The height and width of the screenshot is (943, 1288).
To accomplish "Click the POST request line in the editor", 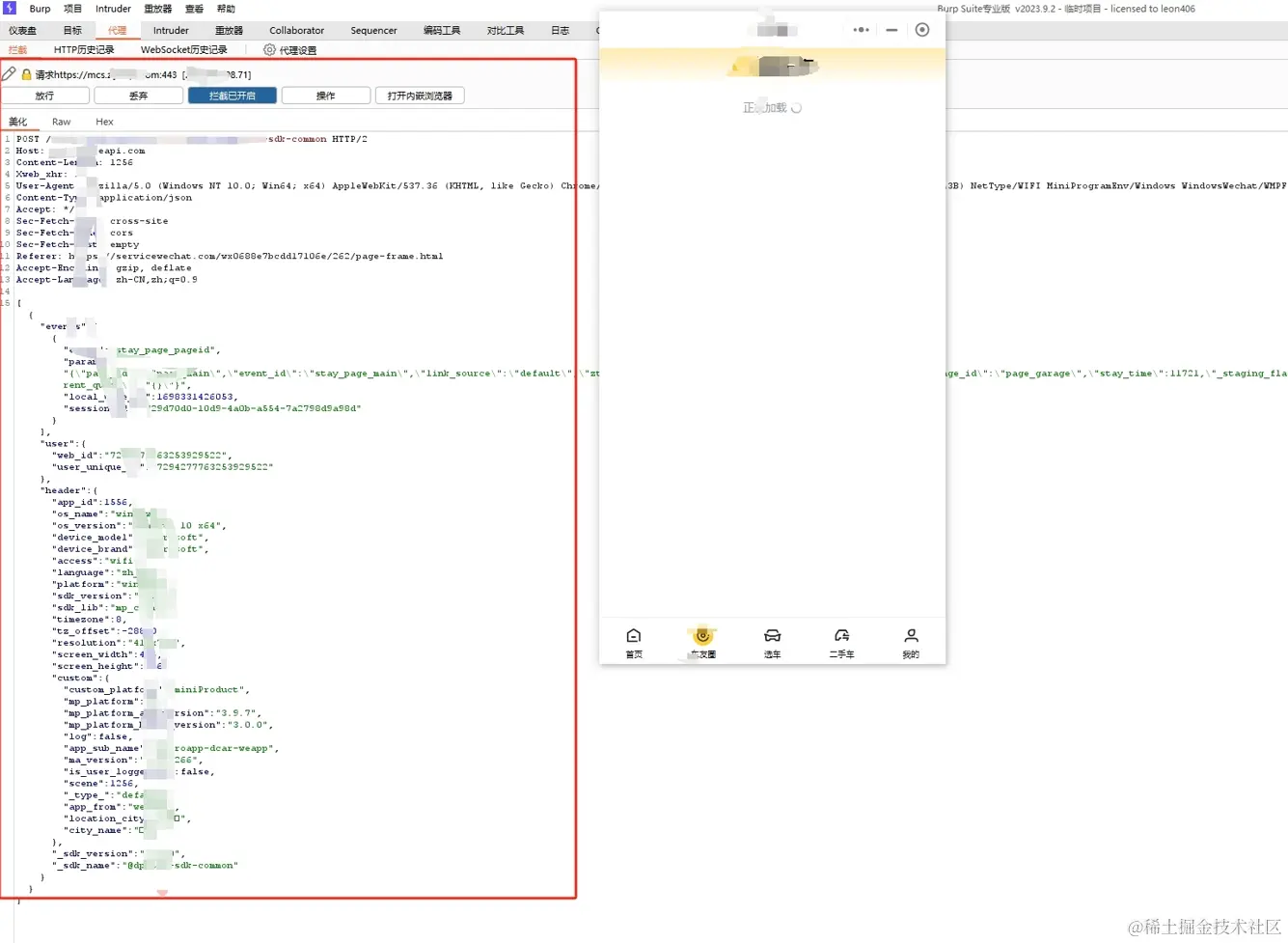I will [191, 139].
